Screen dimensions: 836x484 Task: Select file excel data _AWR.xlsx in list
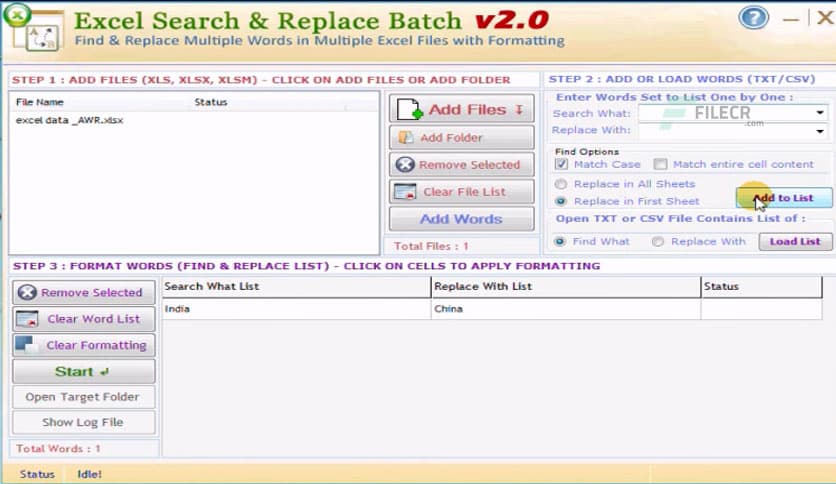coord(69,120)
